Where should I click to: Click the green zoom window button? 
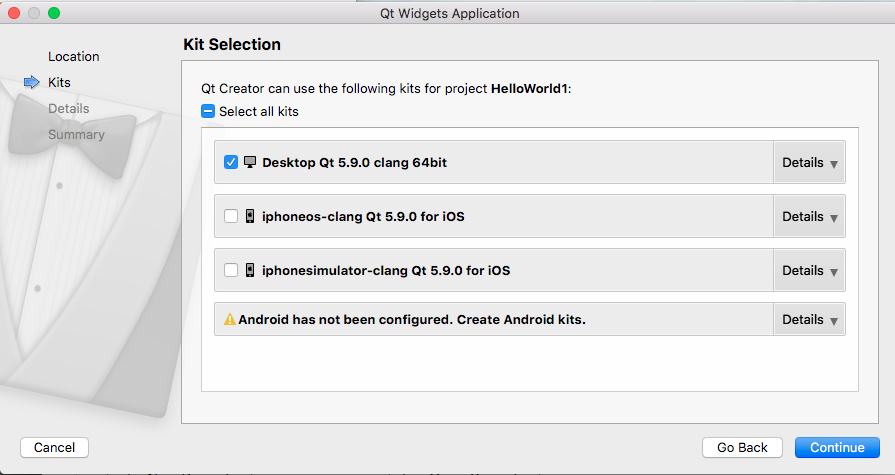54,13
